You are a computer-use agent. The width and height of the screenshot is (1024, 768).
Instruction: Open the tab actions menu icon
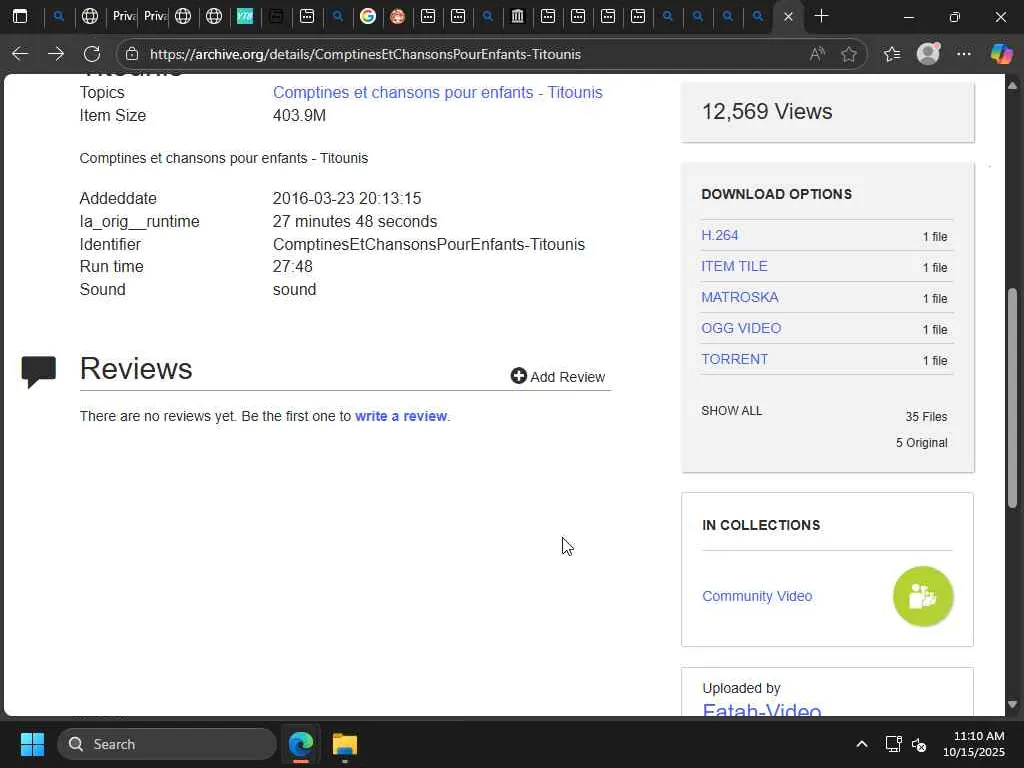20,16
